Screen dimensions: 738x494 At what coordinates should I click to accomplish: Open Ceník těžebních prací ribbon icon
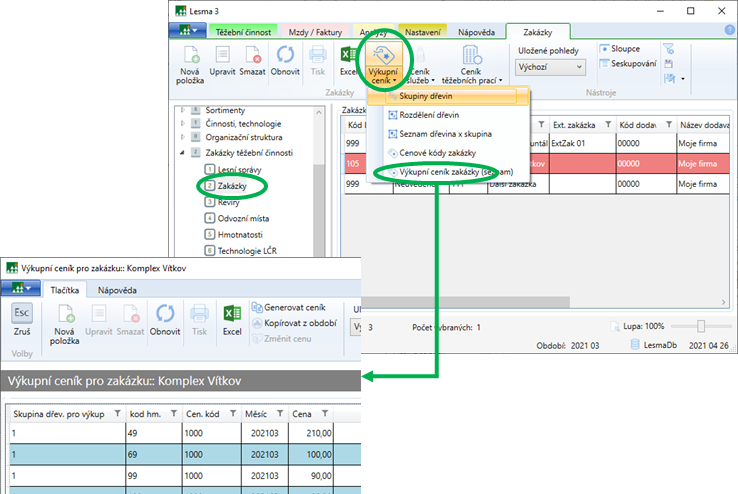pyautogui.click(x=470, y=60)
